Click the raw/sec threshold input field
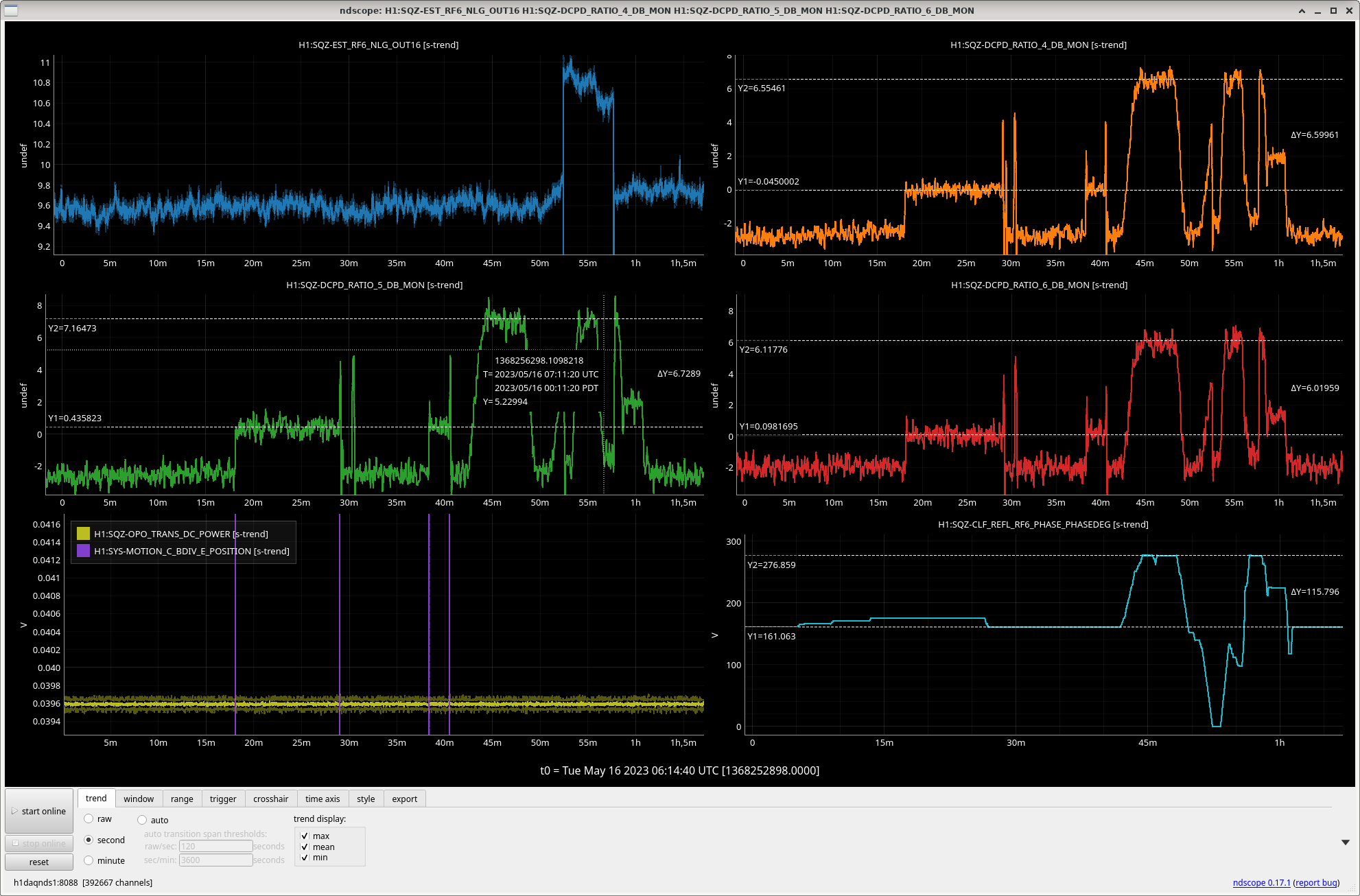Screen dimensions: 1360x896 215,846
